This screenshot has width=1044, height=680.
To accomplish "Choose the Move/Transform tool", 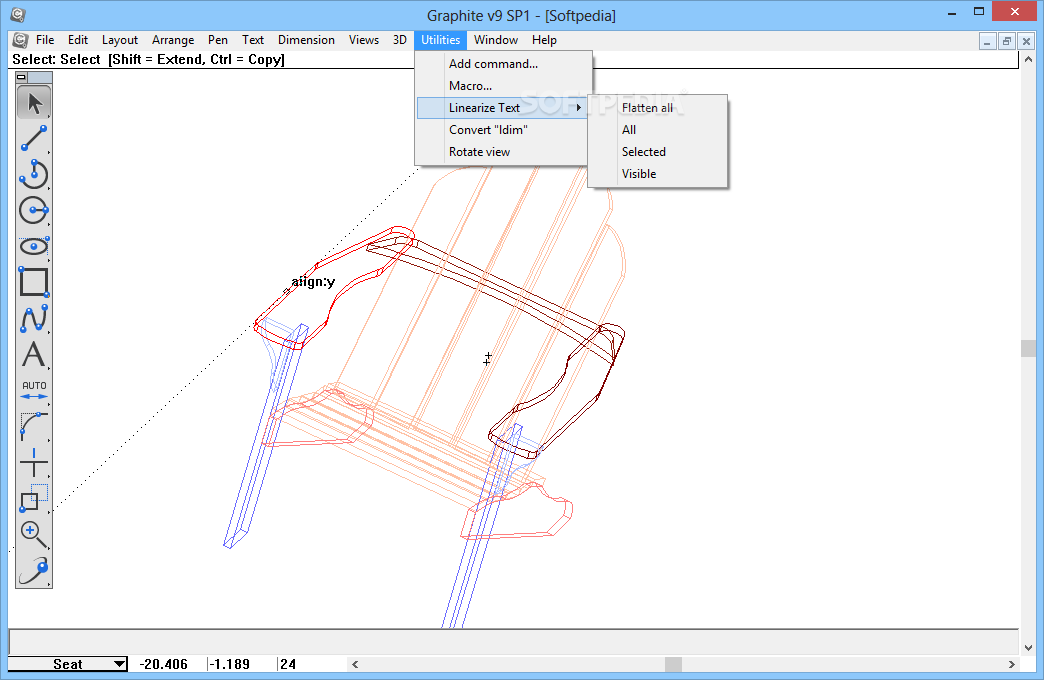I will [34, 498].
